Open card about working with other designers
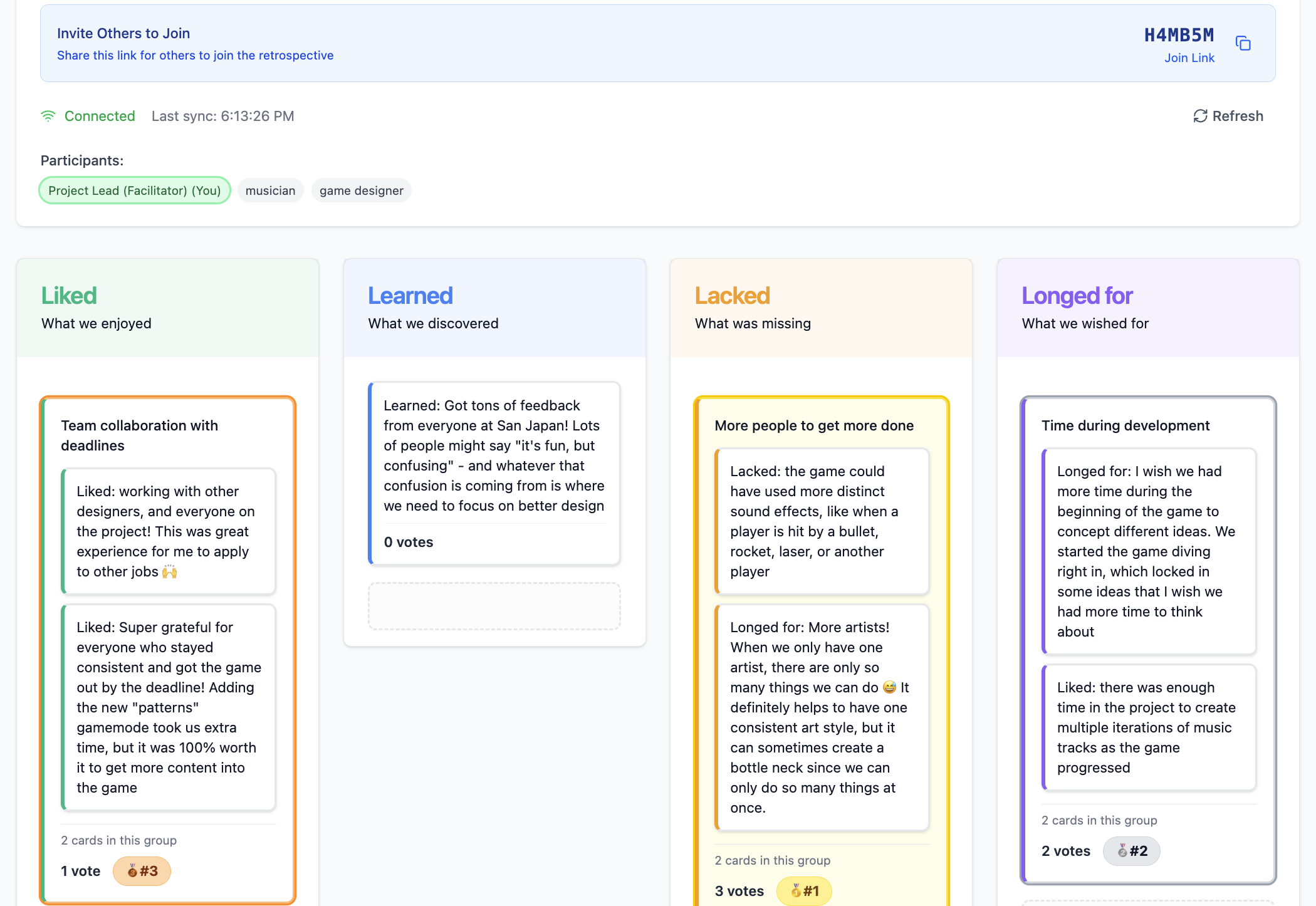 click(x=168, y=531)
